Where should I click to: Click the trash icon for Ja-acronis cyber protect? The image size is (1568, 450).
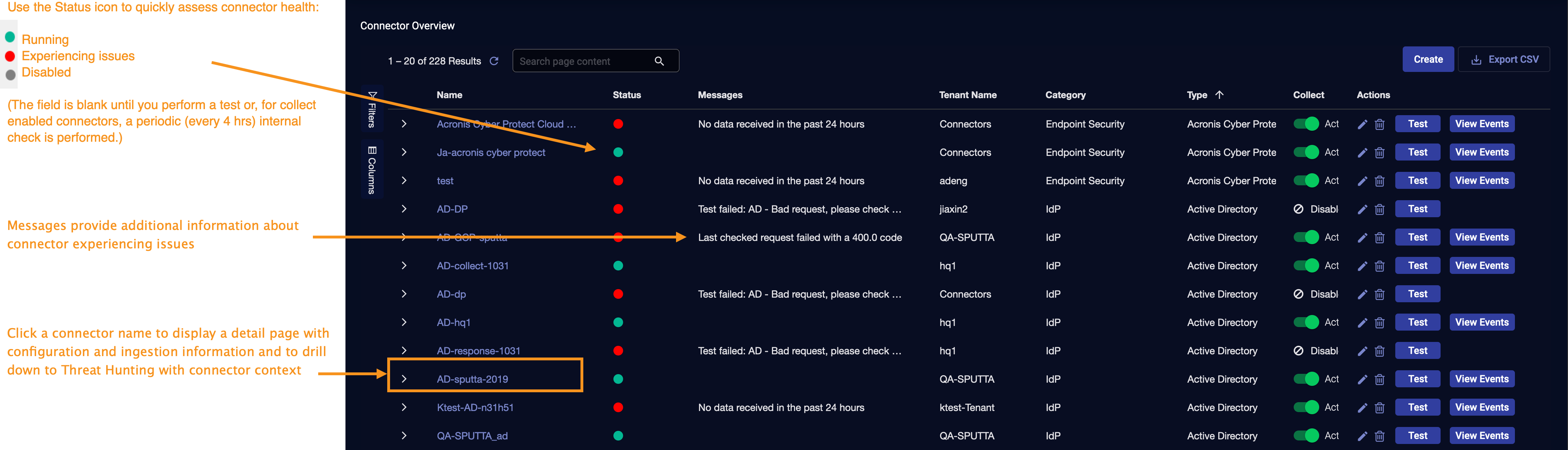[1379, 152]
